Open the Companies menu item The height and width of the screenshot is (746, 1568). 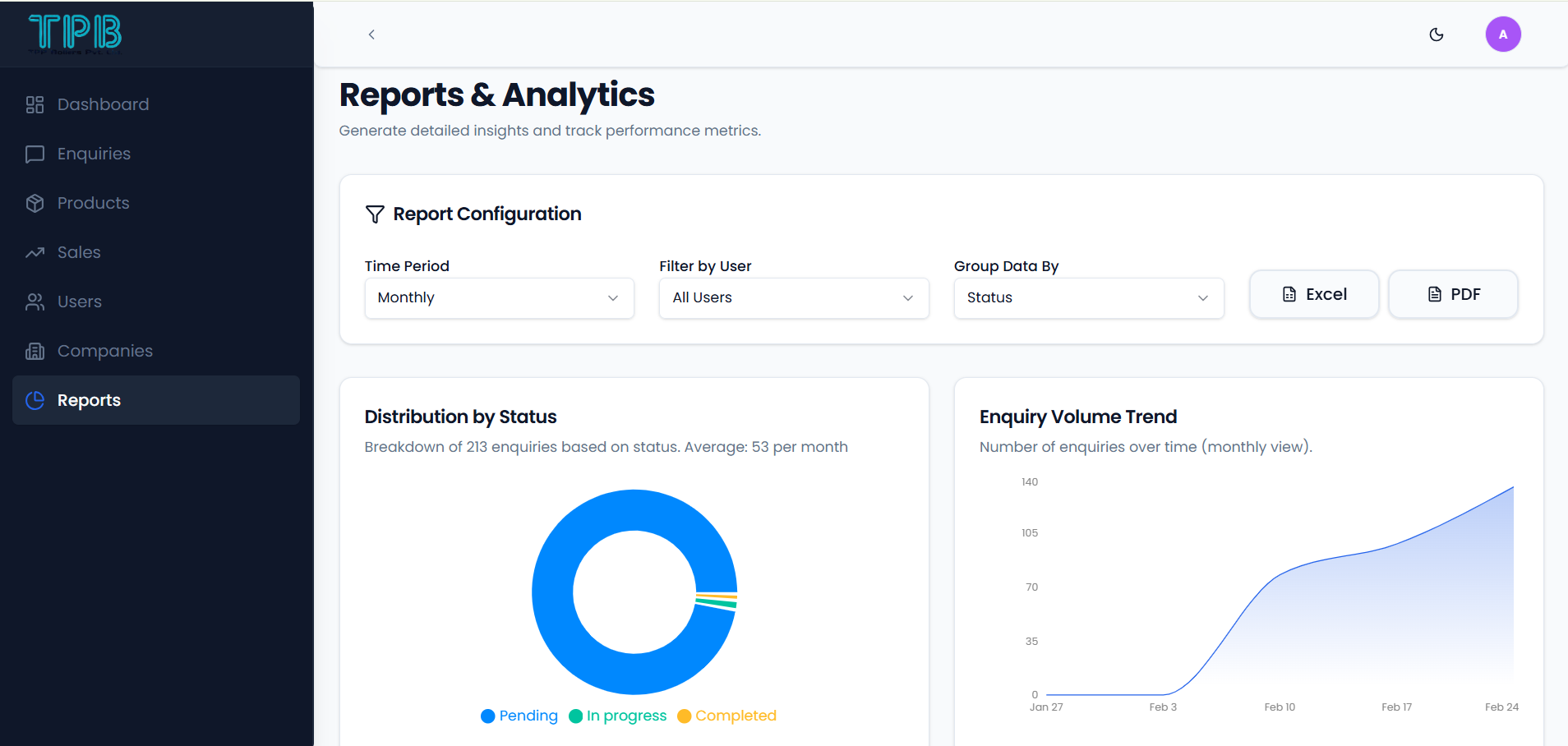point(104,351)
